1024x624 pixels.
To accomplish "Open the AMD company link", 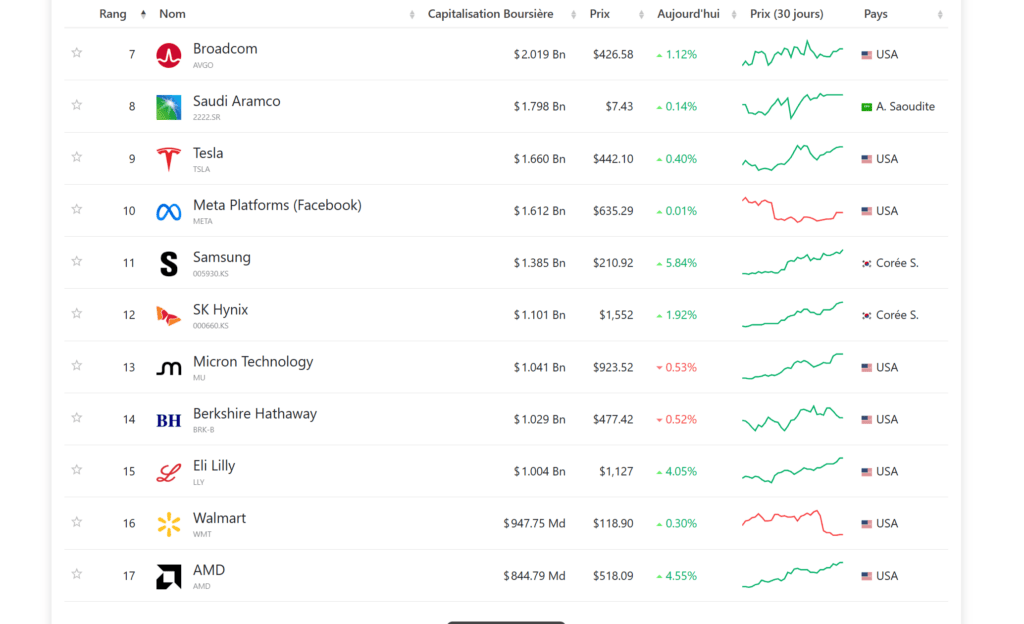I will click(x=209, y=570).
